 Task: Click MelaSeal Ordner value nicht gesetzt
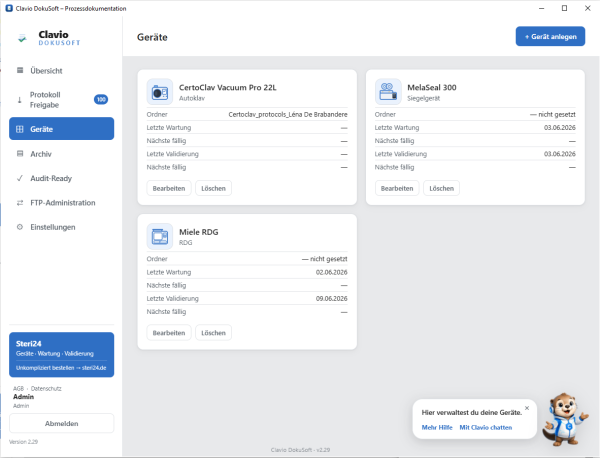[x=553, y=114]
